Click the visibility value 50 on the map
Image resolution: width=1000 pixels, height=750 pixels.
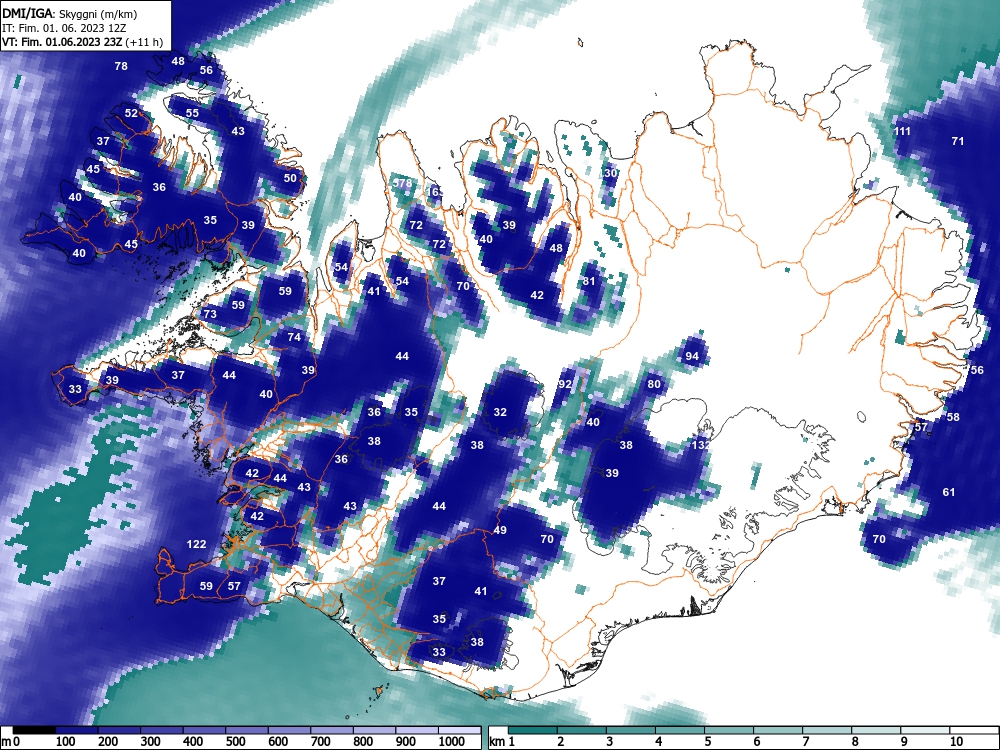[290, 178]
